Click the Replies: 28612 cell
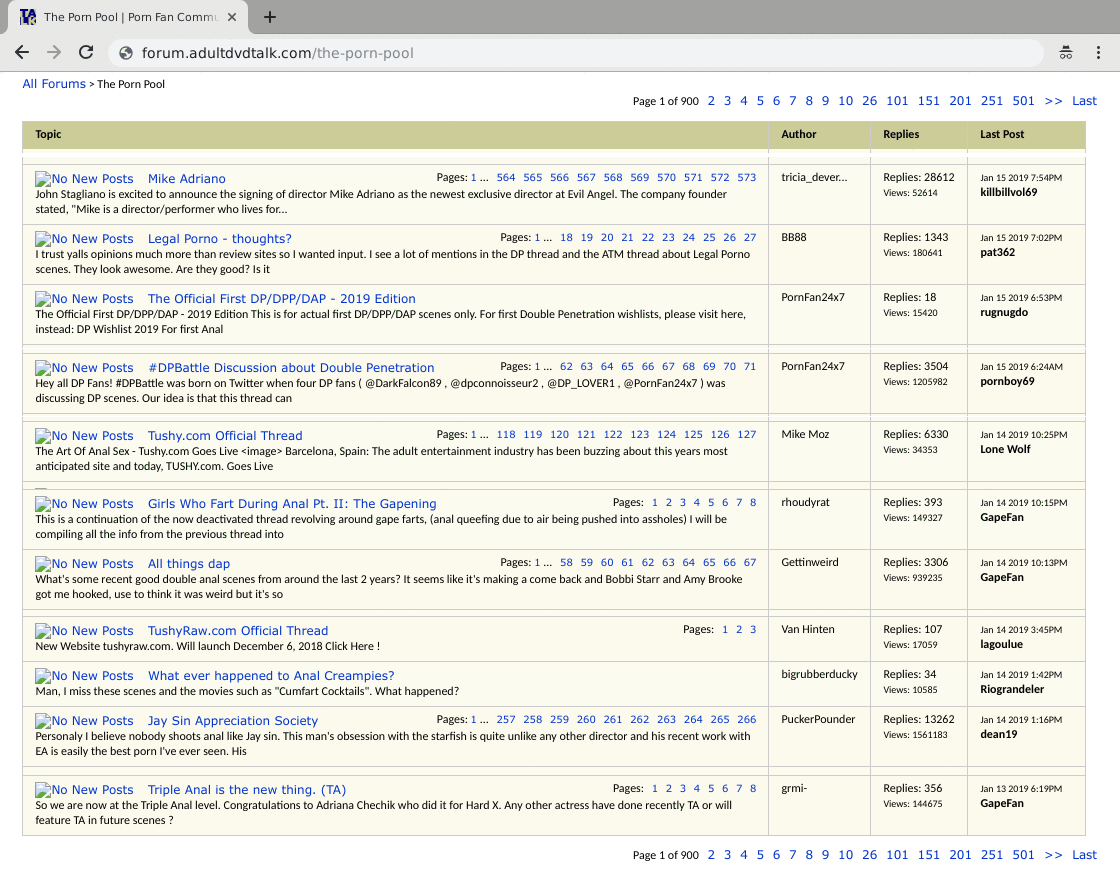Screen dimensions: 1120x870 click(919, 177)
